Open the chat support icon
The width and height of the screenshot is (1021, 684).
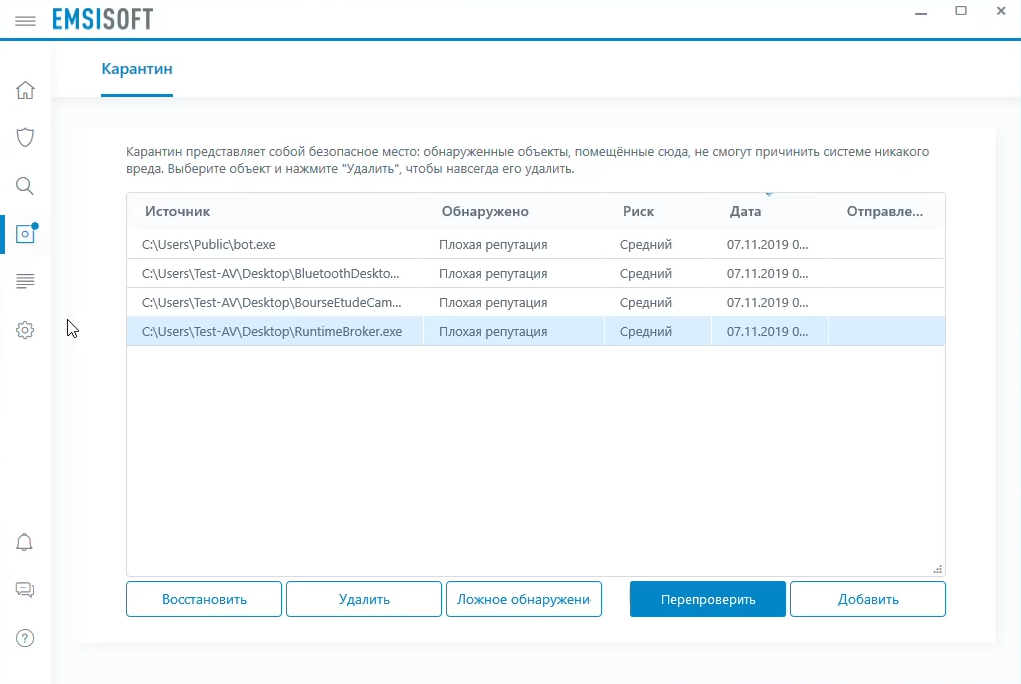26,590
